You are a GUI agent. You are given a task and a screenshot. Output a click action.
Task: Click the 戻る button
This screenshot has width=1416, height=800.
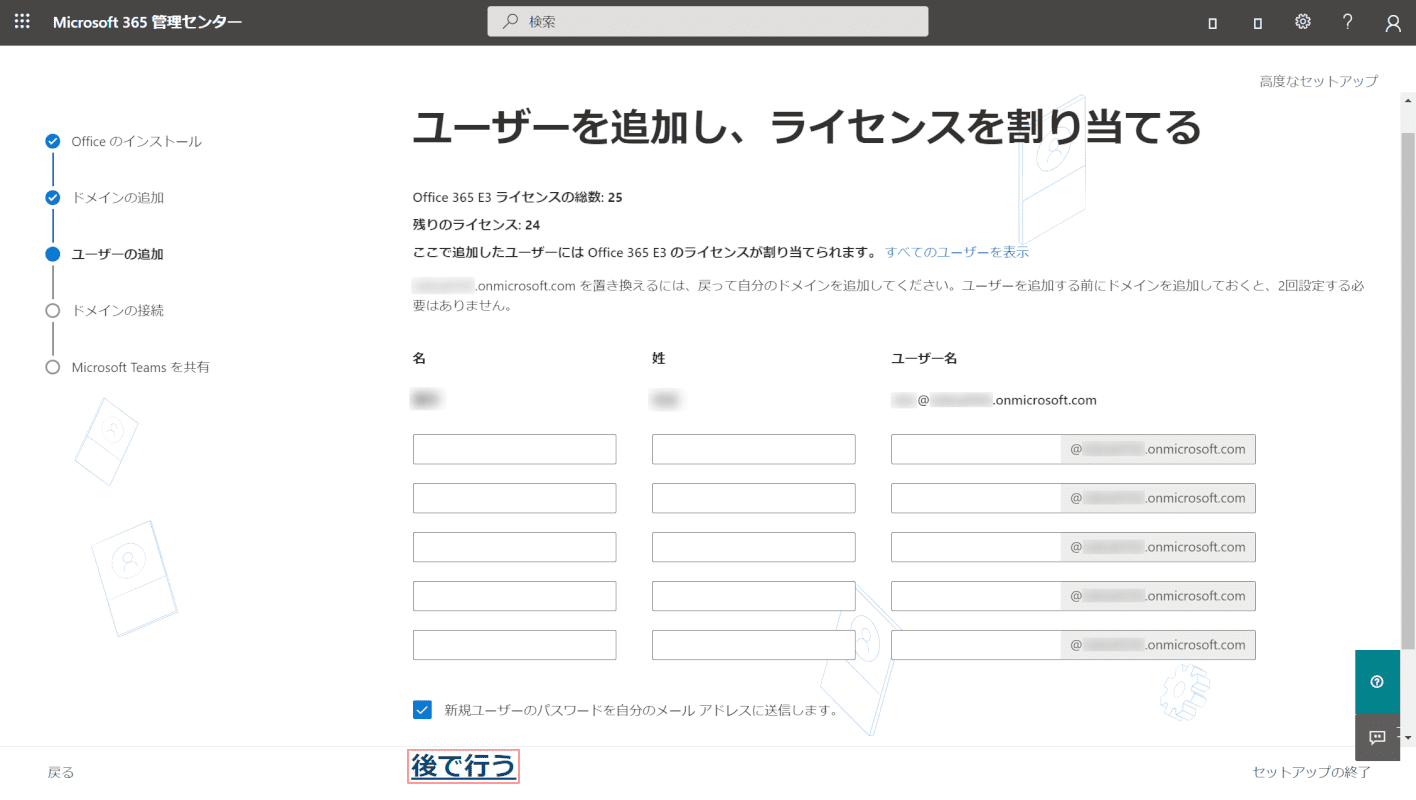click(61, 772)
